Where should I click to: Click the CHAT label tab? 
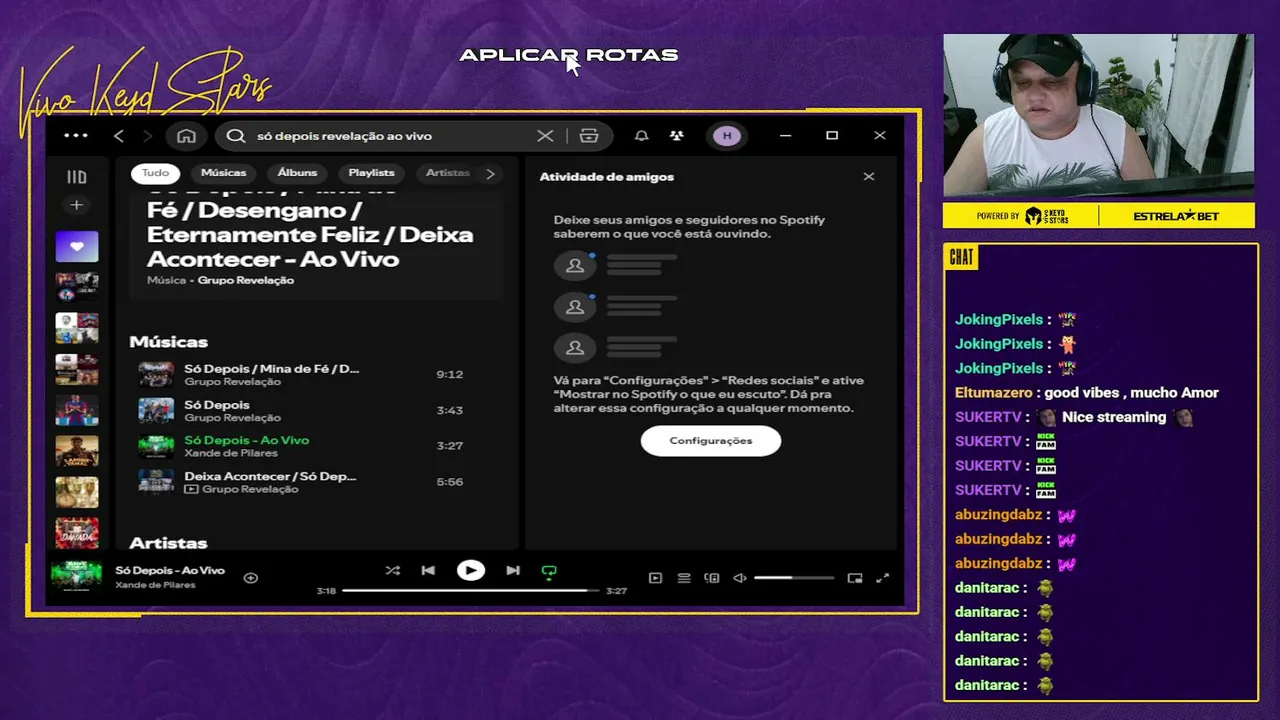tap(962, 258)
